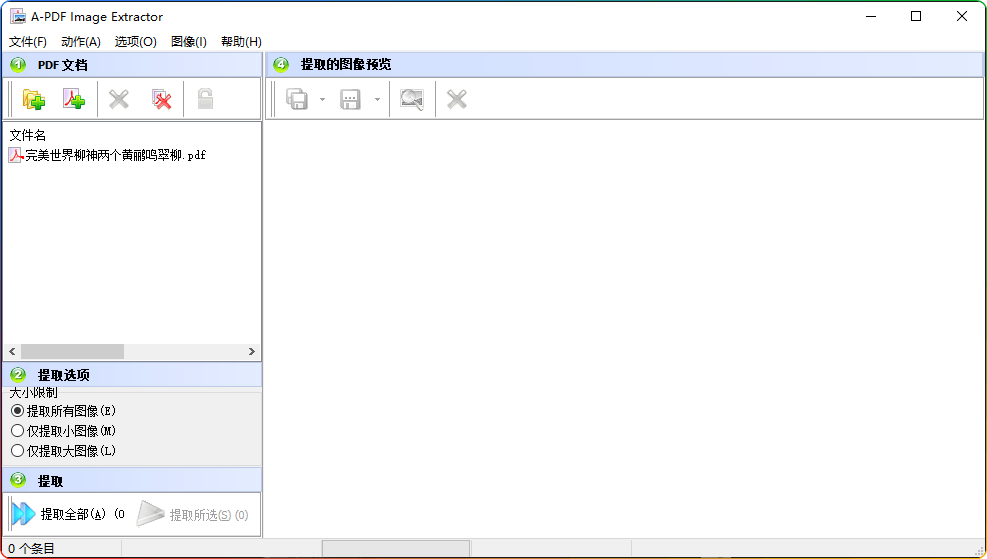Click the clear all PDFs icon
The image size is (987, 559).
(161, 99)
